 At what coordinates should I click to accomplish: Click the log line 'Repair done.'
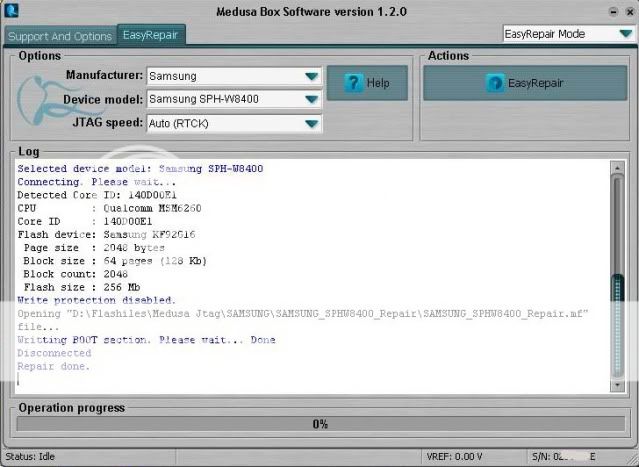(53, 366)
